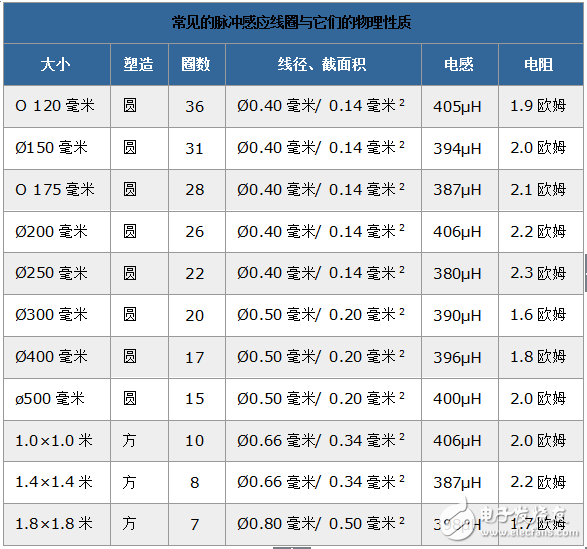Click the O 120 毫米 size cell

[x=57, y=106]
